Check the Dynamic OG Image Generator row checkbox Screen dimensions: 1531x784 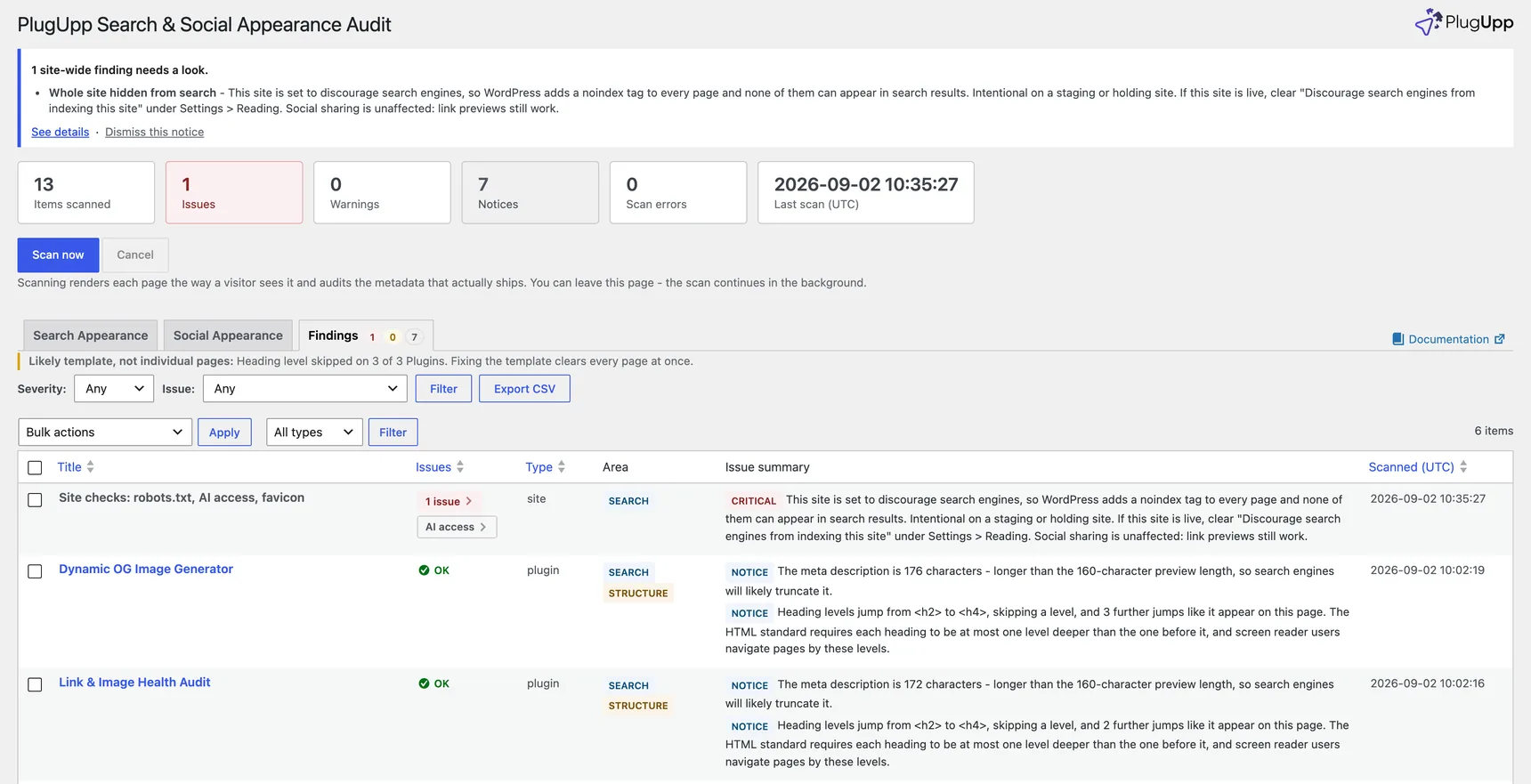35,571
